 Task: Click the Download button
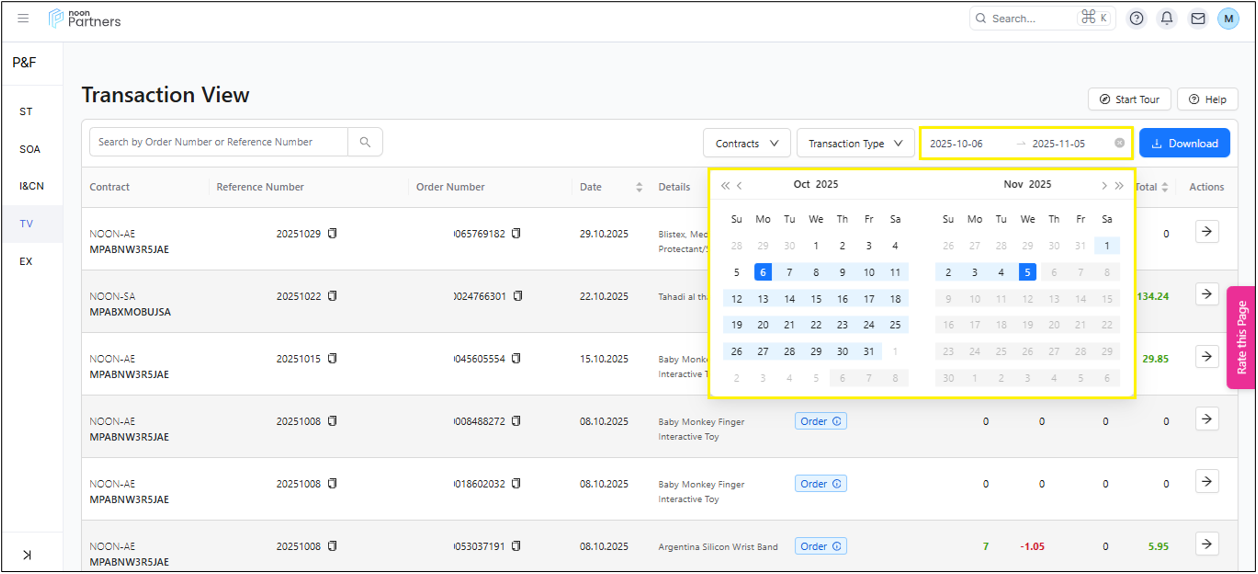[1184, 143]
